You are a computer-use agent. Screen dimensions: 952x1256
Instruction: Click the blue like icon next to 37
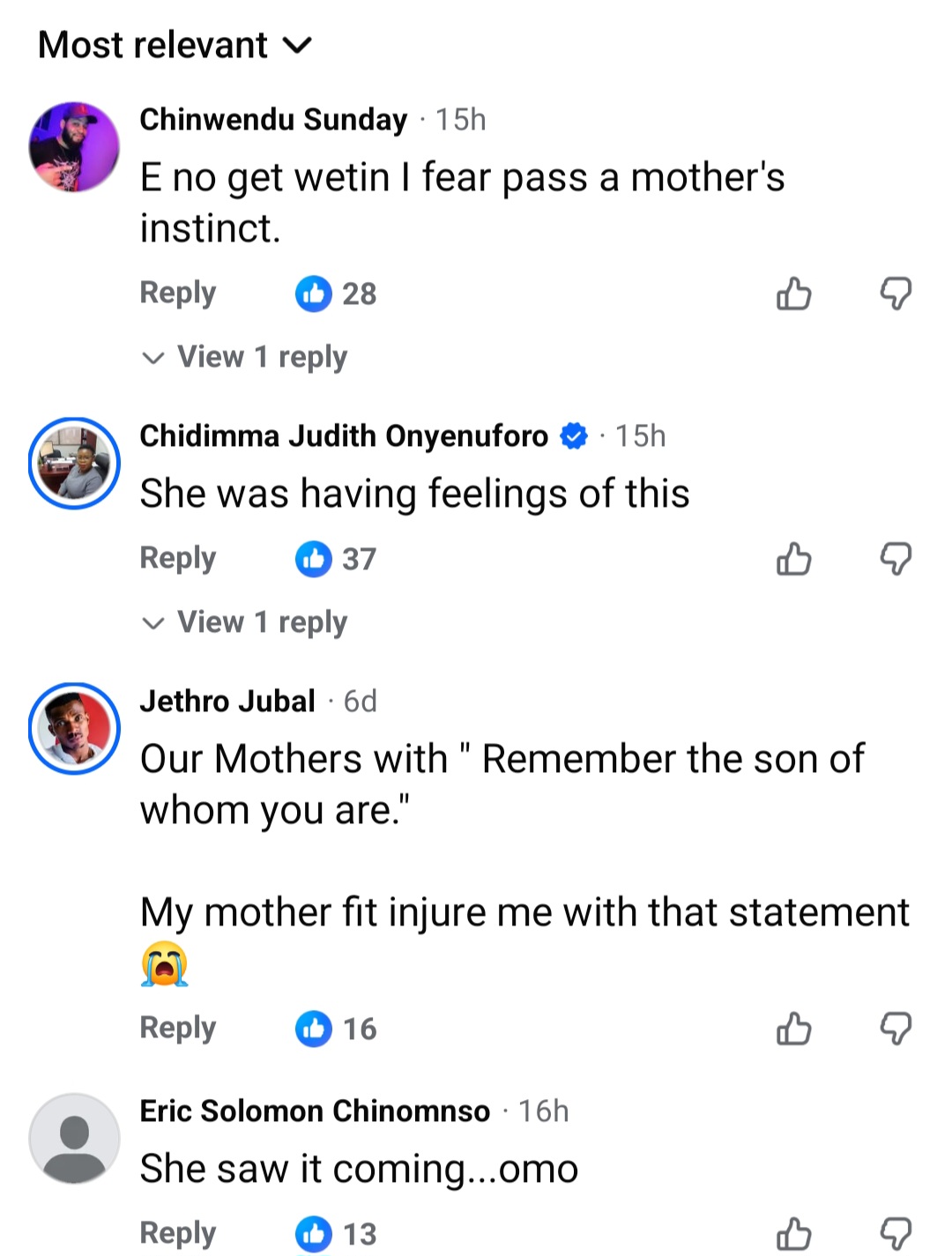point(312,558)
